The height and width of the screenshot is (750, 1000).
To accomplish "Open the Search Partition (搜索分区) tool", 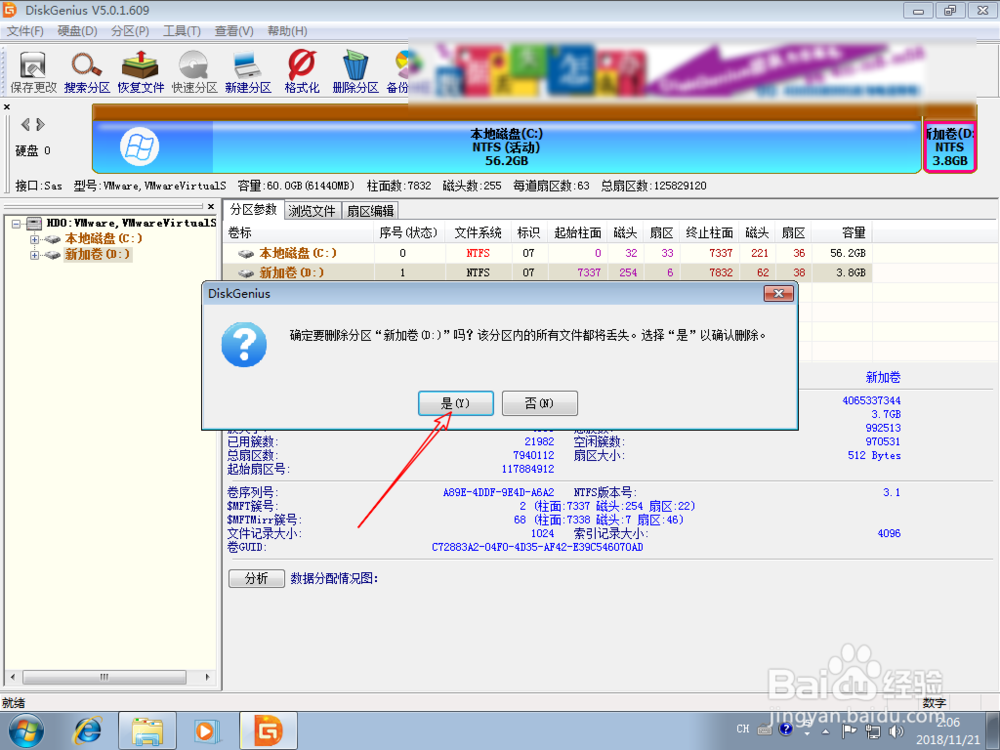I will pos(87,71).
